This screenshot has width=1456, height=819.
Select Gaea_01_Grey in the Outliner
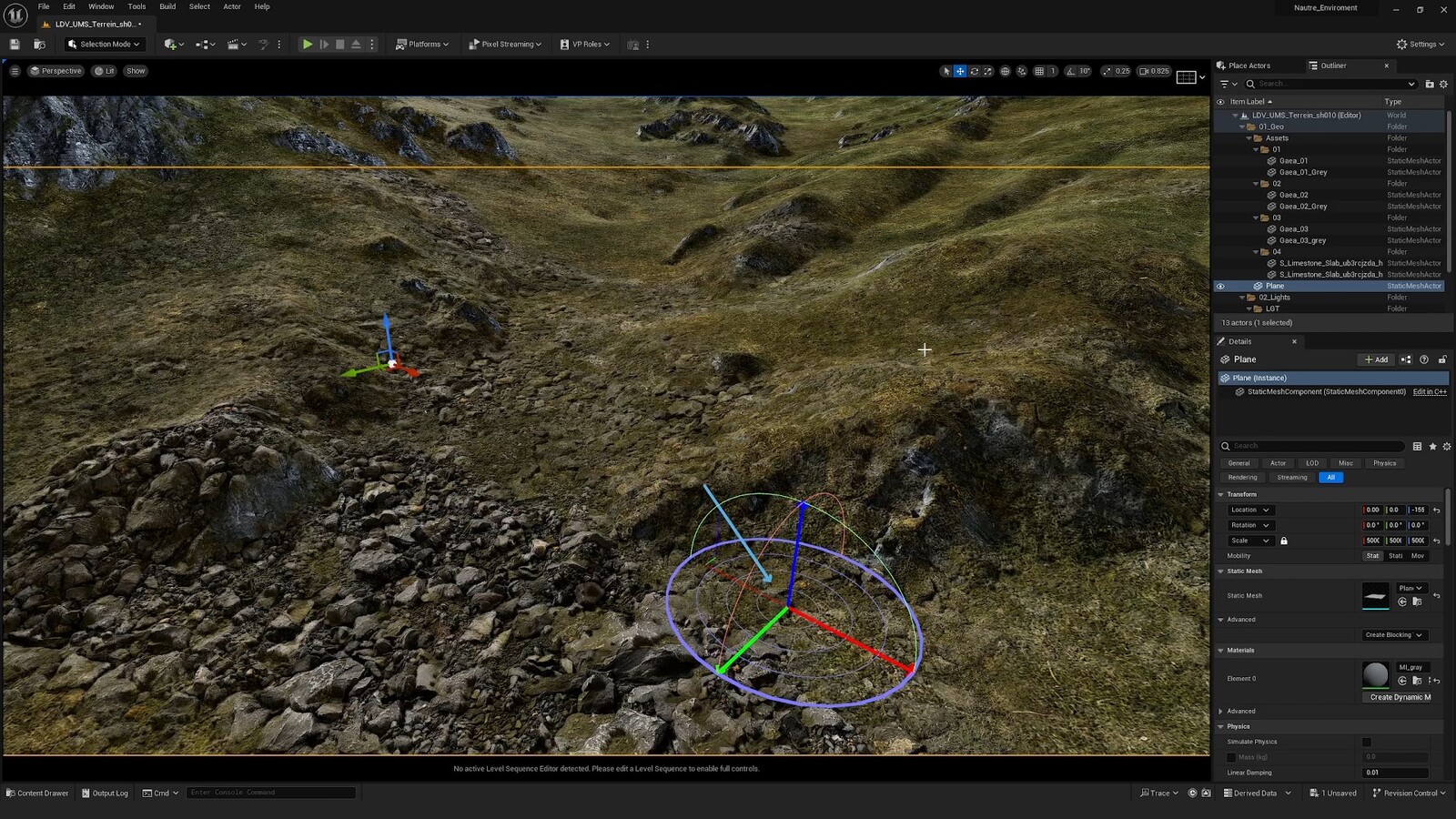click(x=1302, y=172)
